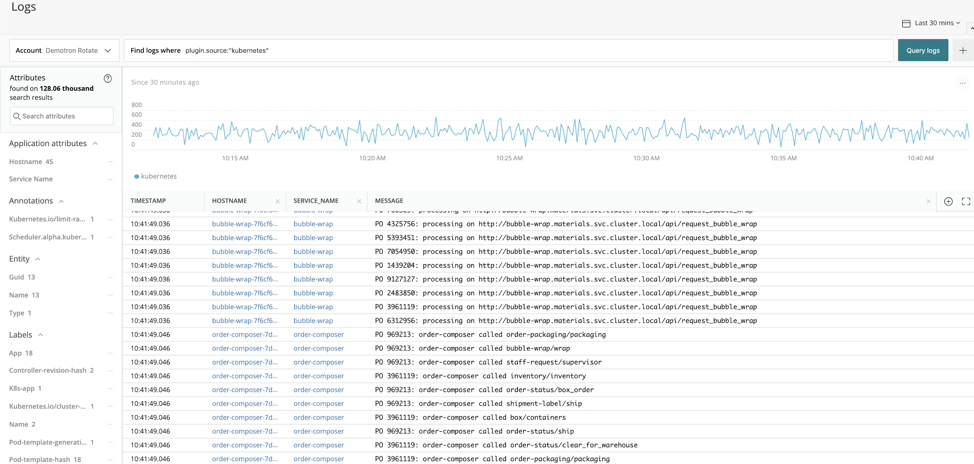
Task: Collapse the Annotations section
Action: [x=61, y=201]
